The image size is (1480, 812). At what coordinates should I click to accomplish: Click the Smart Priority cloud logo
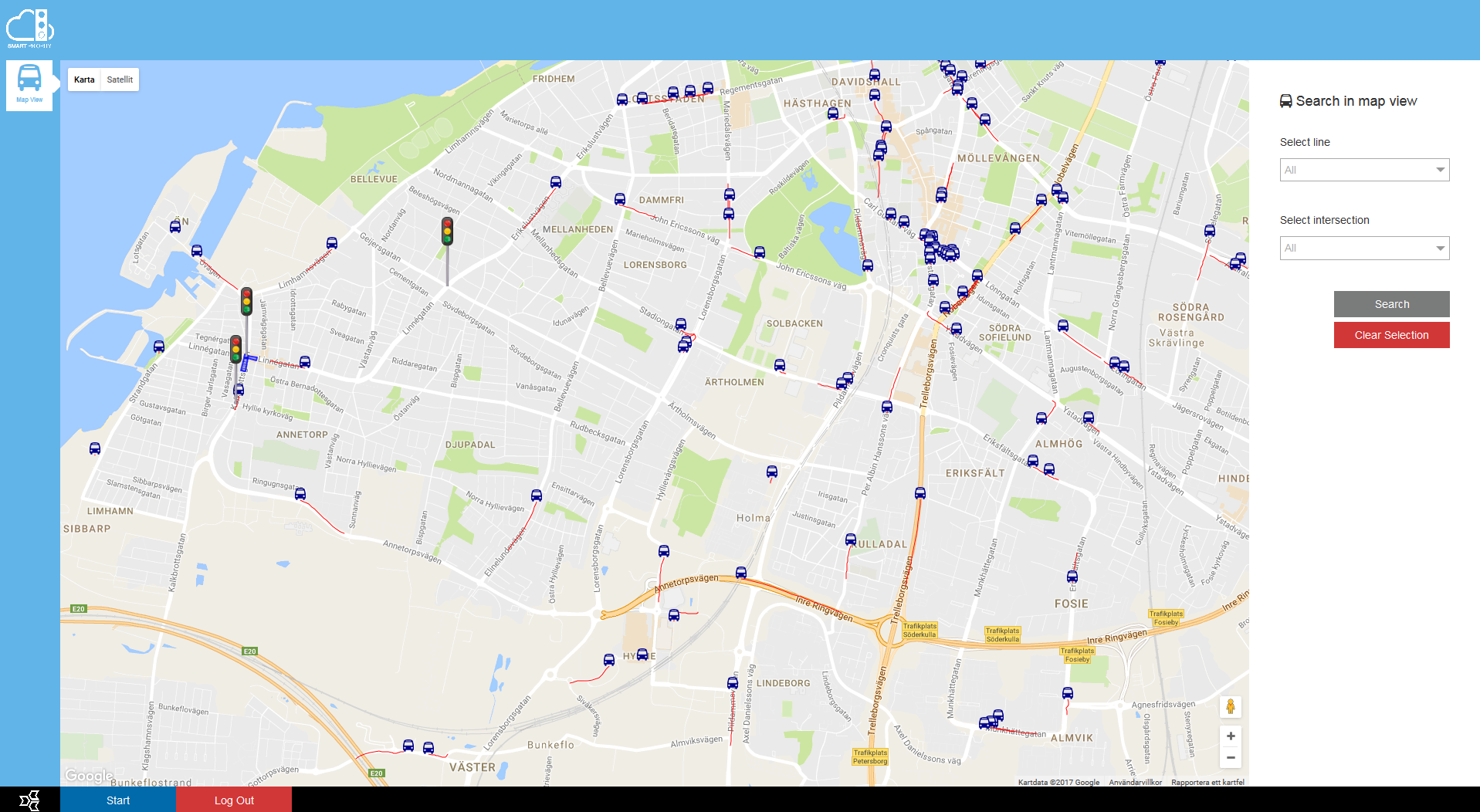point(30,27)
